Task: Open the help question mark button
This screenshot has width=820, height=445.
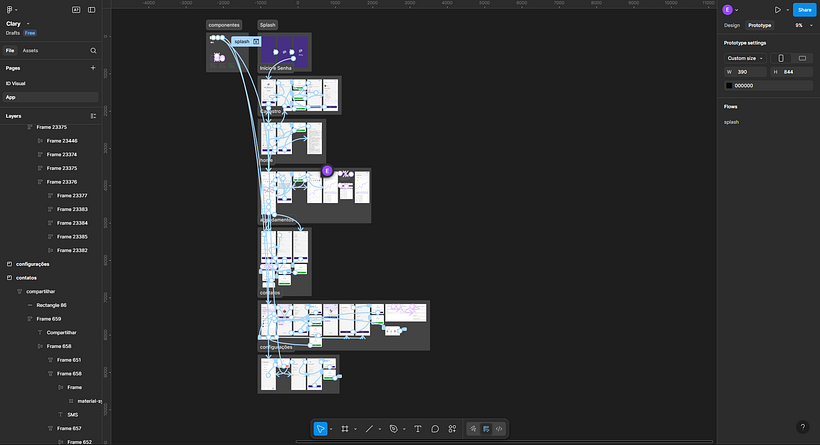Action: pyautogui.click(x=802, y=427)
